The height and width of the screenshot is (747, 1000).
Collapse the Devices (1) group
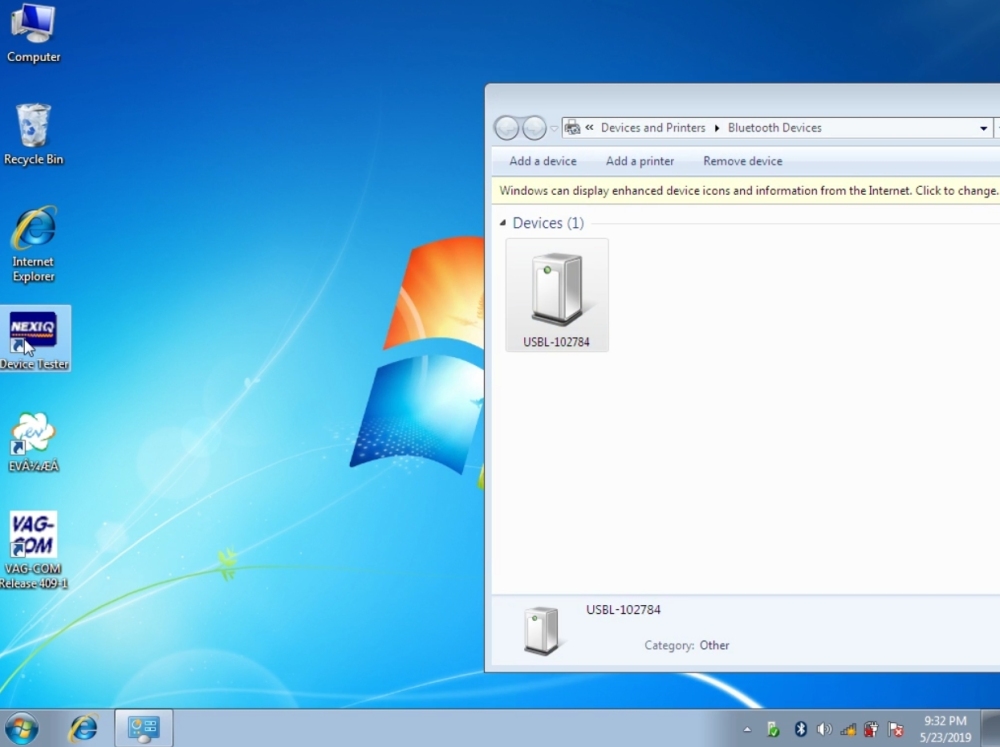pyautogui.click(x=503, y=223)
